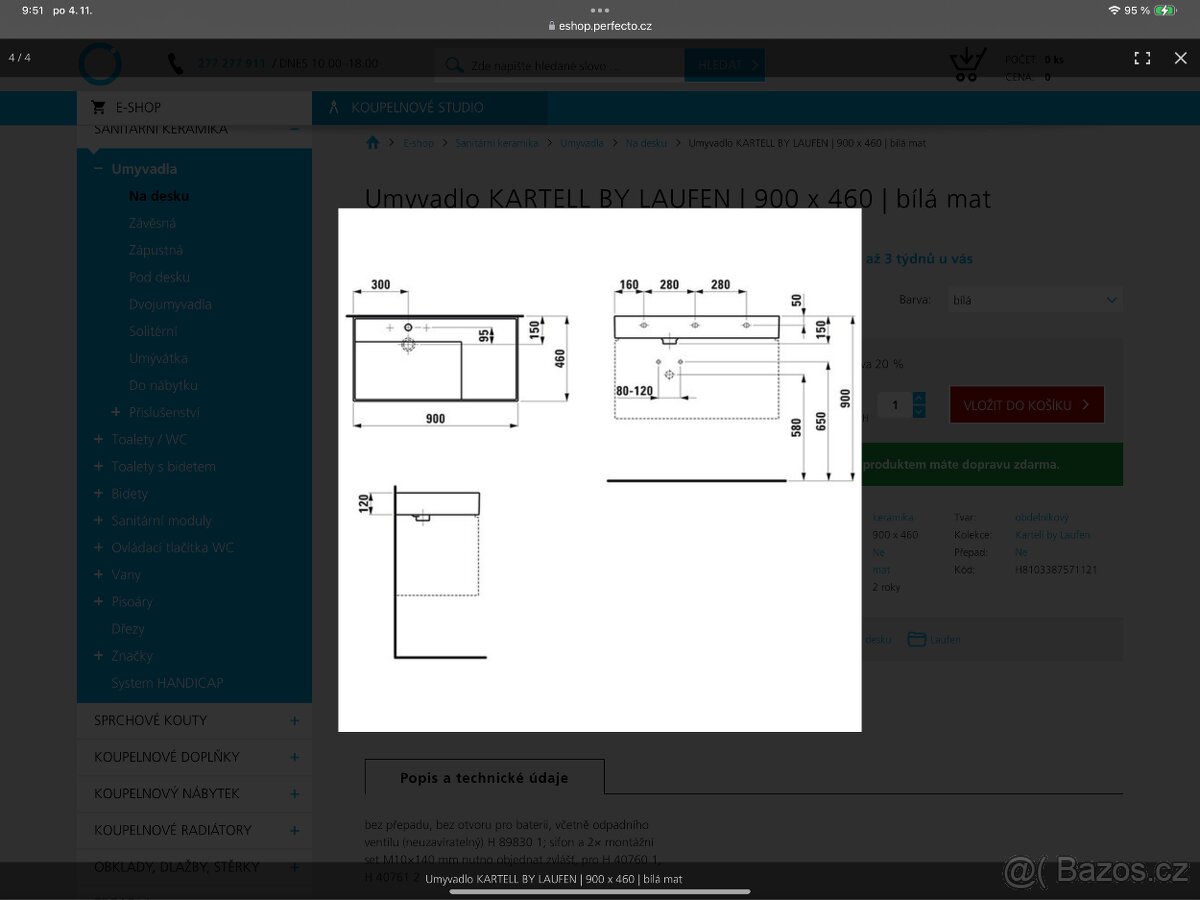
Task: Expand SPRCHOVÉ KOUTY section
Action: [294, 720]
